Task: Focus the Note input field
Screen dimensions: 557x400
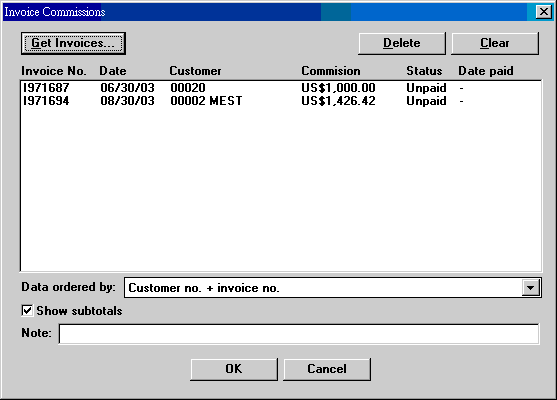Action: click(x=299, y=334)
